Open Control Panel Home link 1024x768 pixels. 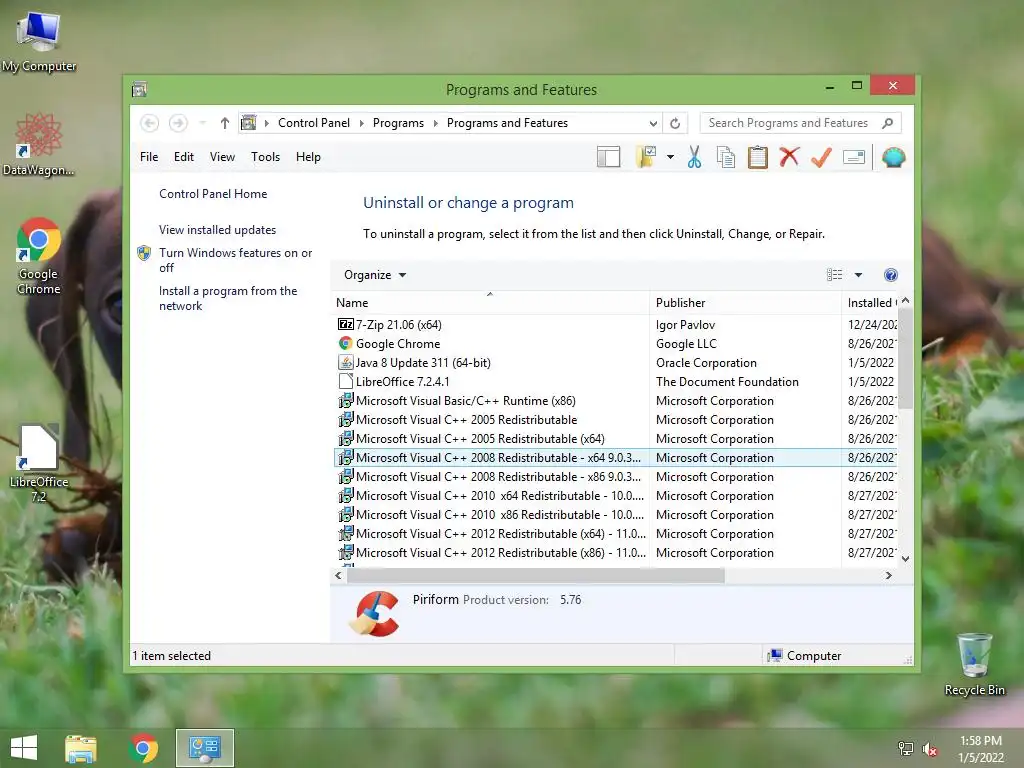point(213,194)
